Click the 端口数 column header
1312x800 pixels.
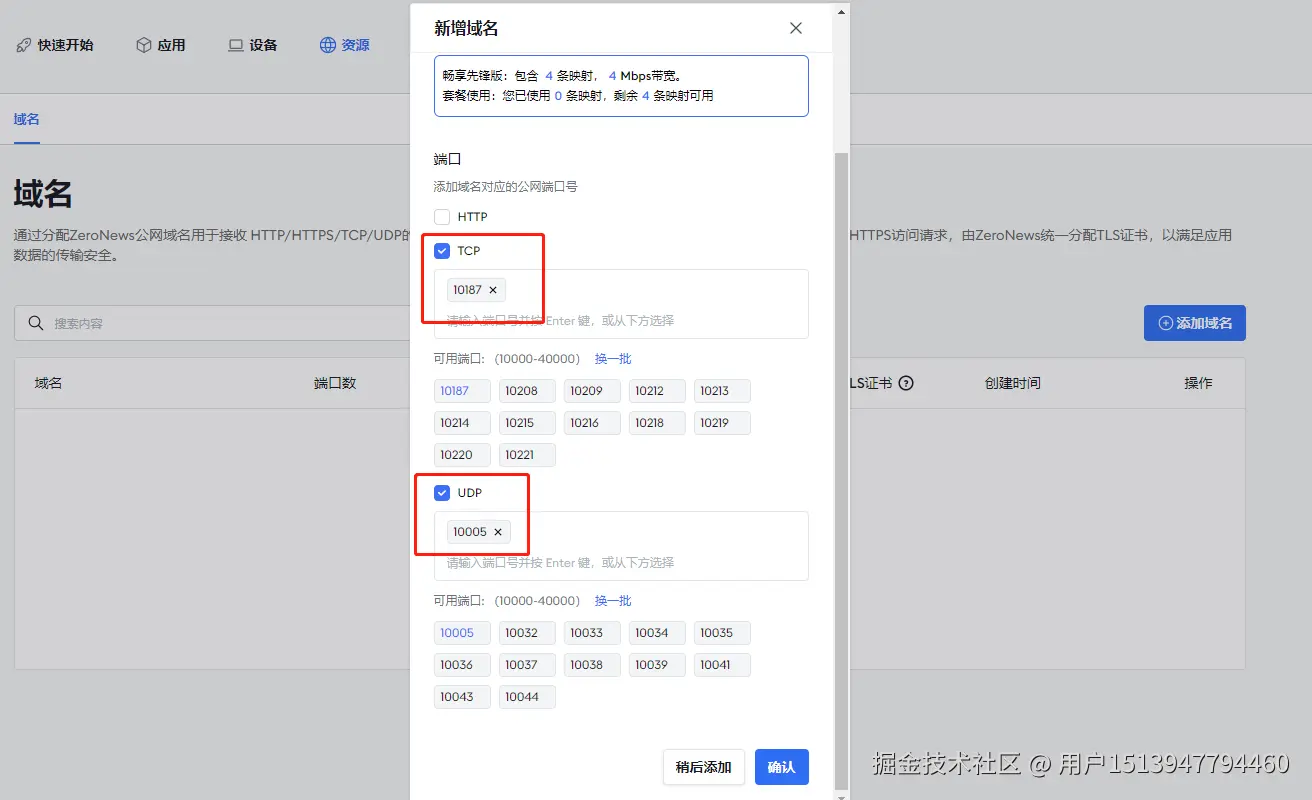[335, 383]
